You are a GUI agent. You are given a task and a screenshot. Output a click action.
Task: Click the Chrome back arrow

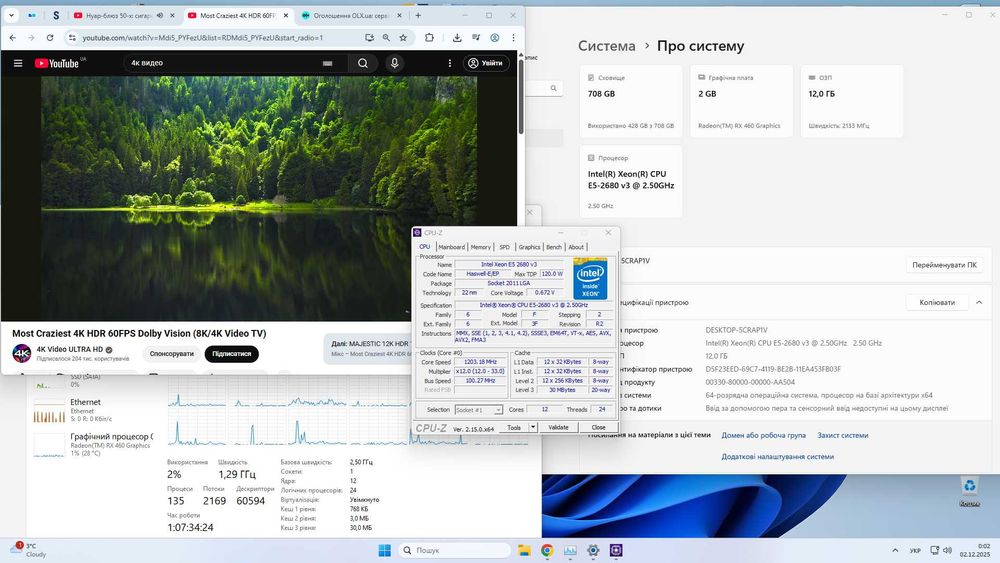point(13,38)
